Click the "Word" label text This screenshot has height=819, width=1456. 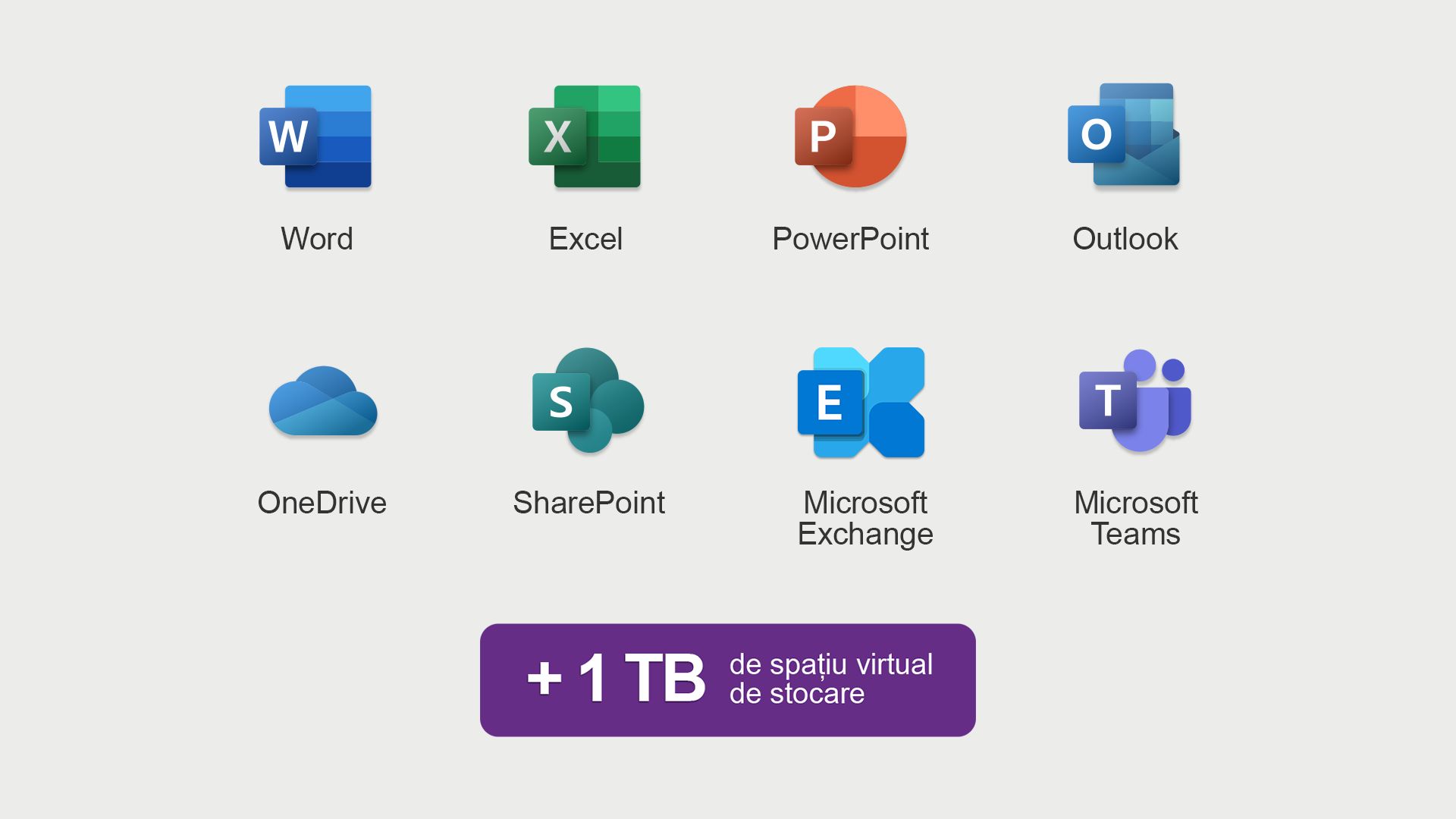(x=317, y=239)
